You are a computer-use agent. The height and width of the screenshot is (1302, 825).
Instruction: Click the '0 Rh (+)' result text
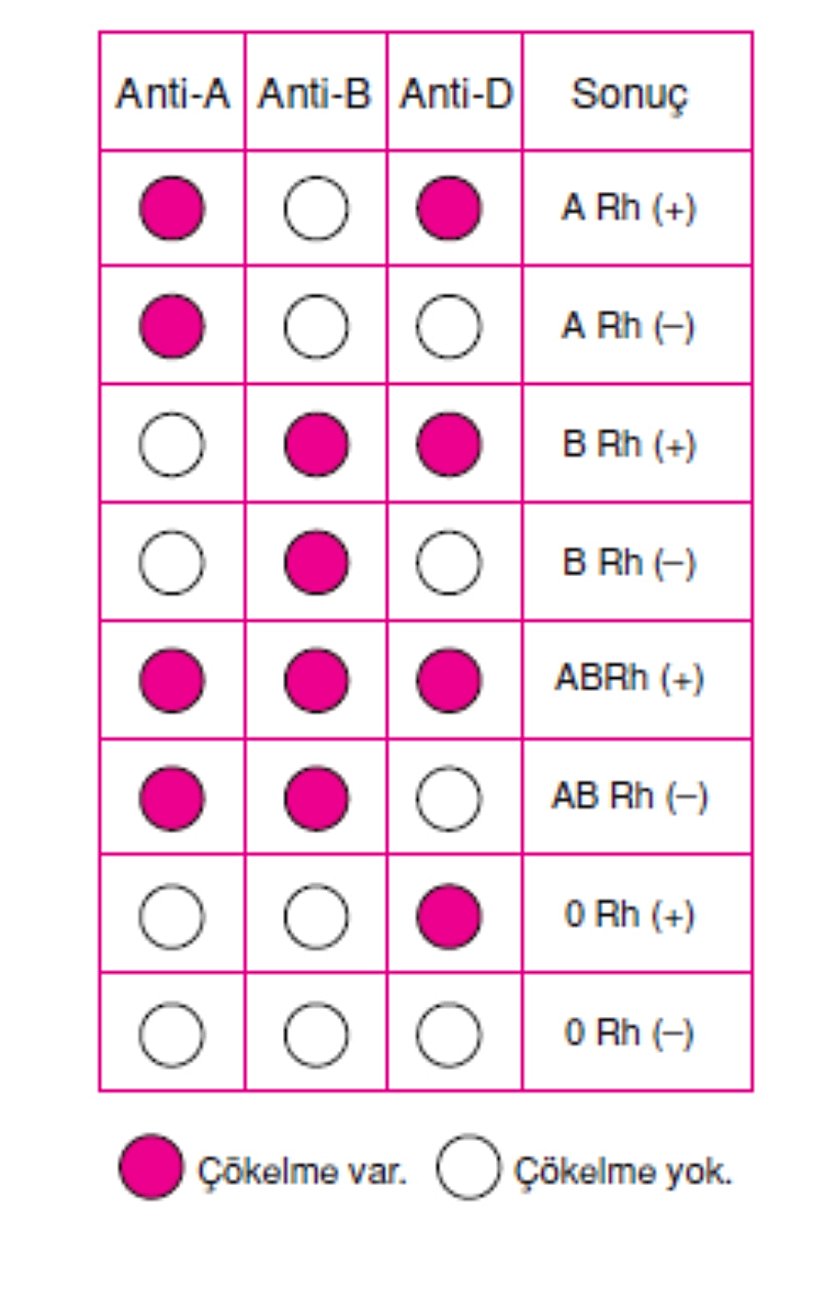point(629,916)
